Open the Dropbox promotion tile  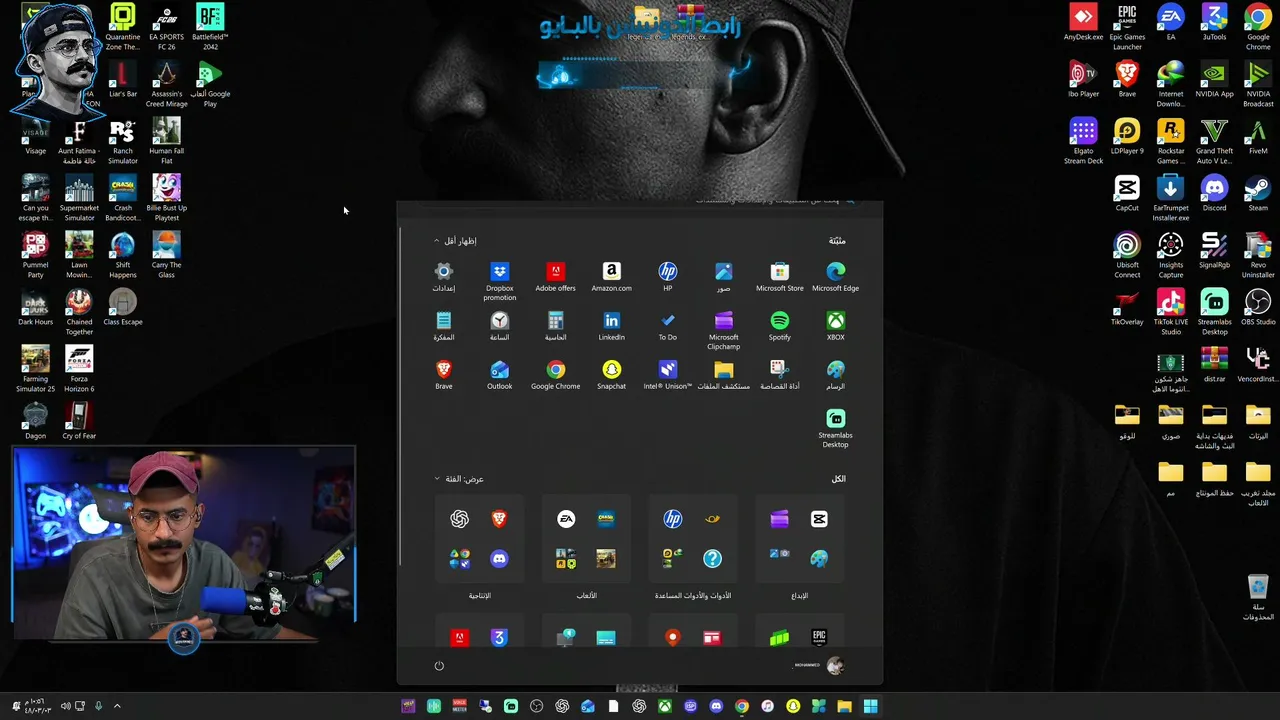click(499, 281)
